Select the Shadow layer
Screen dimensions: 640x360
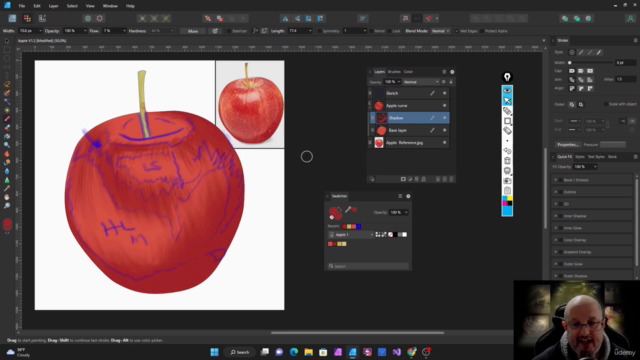tap(409, 118)
